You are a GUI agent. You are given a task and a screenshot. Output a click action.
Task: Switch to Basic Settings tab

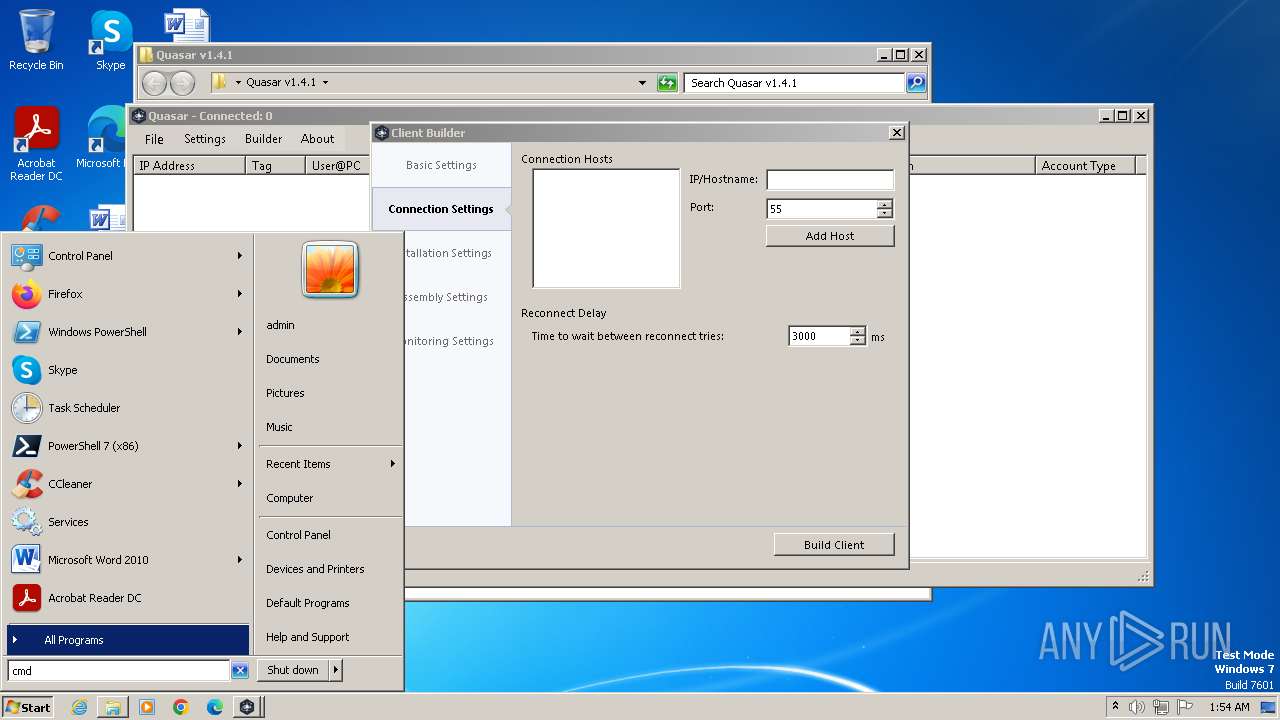pos(441,165)
